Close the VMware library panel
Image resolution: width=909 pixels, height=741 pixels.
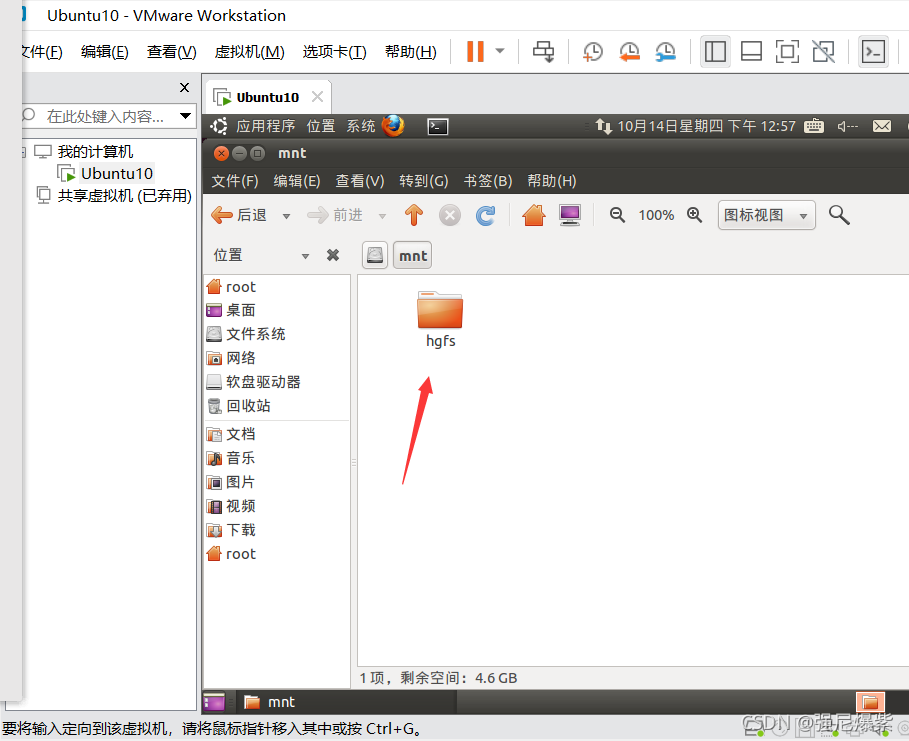(x=184, y=88)
